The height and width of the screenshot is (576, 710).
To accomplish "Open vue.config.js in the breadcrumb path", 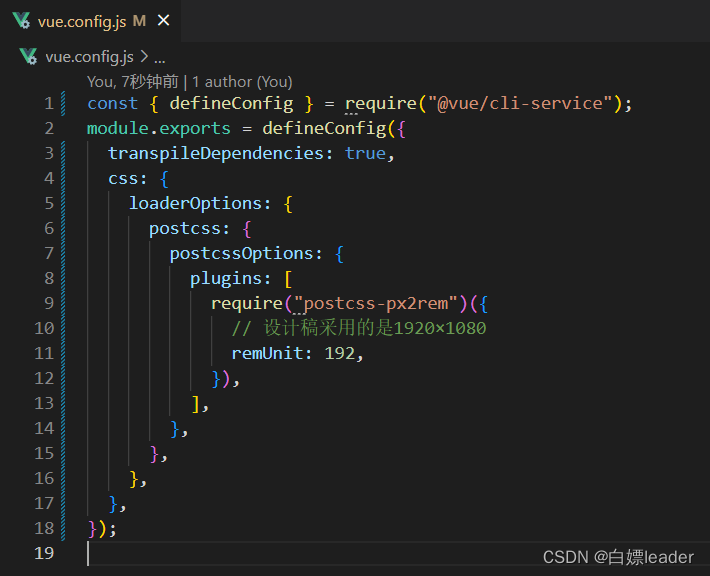I will pyautogui.click(x=89, y=57).
